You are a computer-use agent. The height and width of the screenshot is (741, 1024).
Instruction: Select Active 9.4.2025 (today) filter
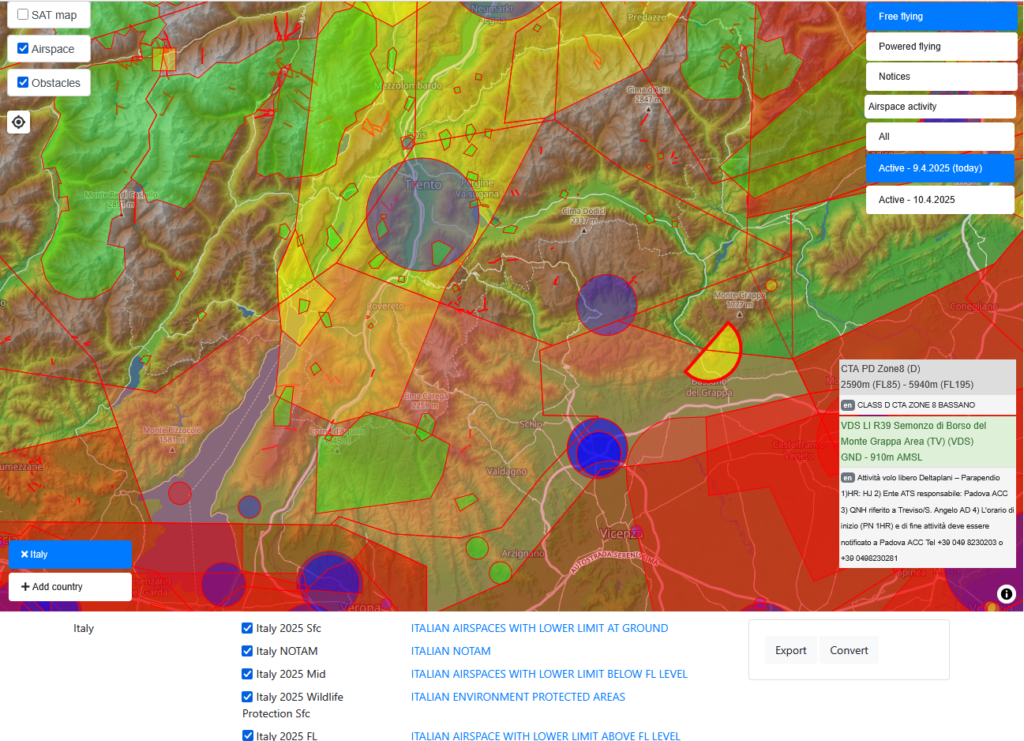click(x=940, y=168)
